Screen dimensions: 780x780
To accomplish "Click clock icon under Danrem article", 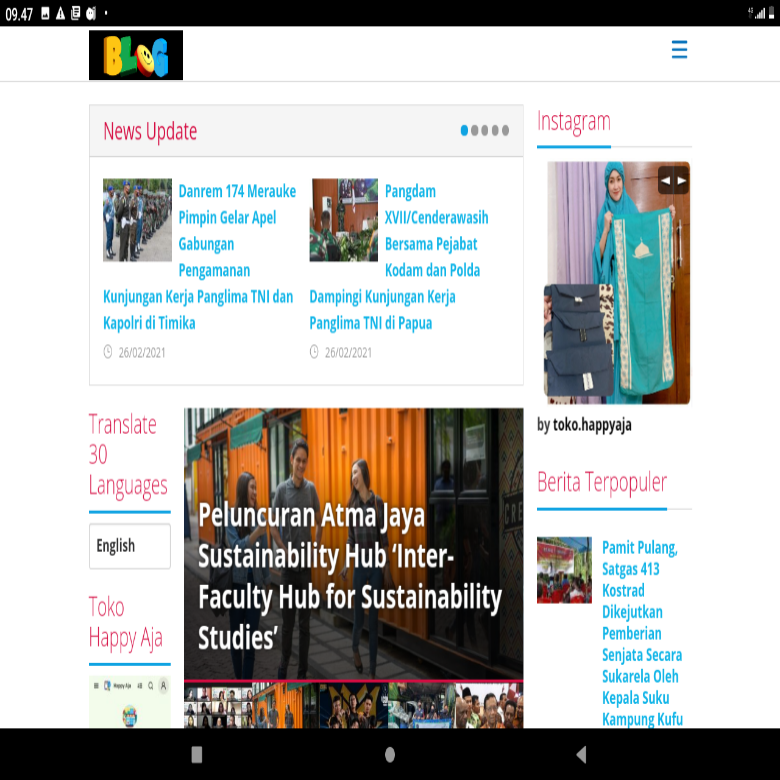I will click(107, 352).
